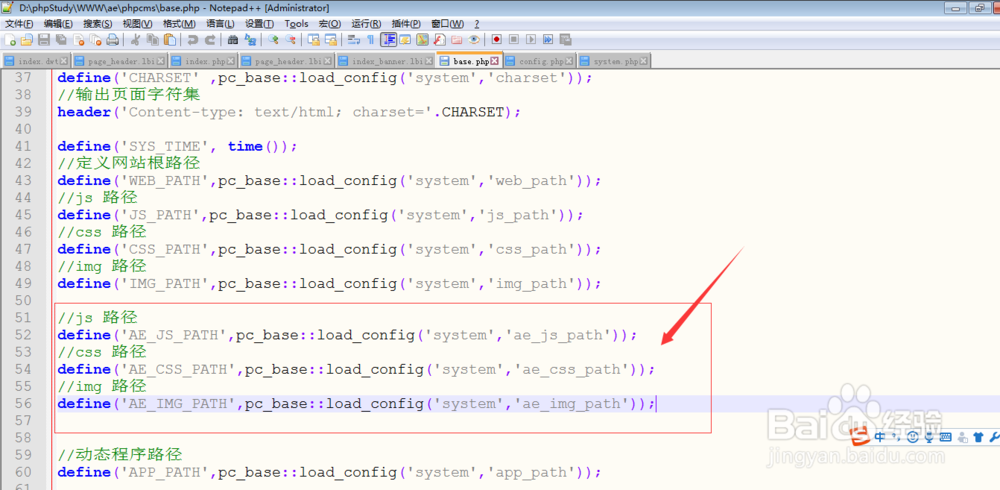Screen dimensions: 1000x490
Task: Toggle synchronized horizontal scrolling
Action: [330, 40]
